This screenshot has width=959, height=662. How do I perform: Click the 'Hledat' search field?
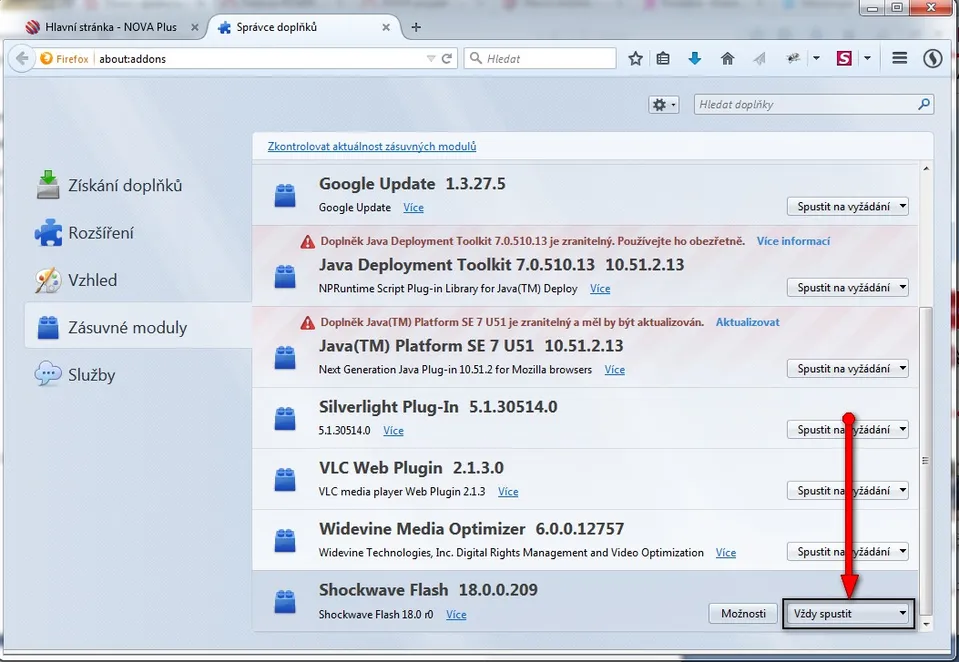tap(540, 59)
